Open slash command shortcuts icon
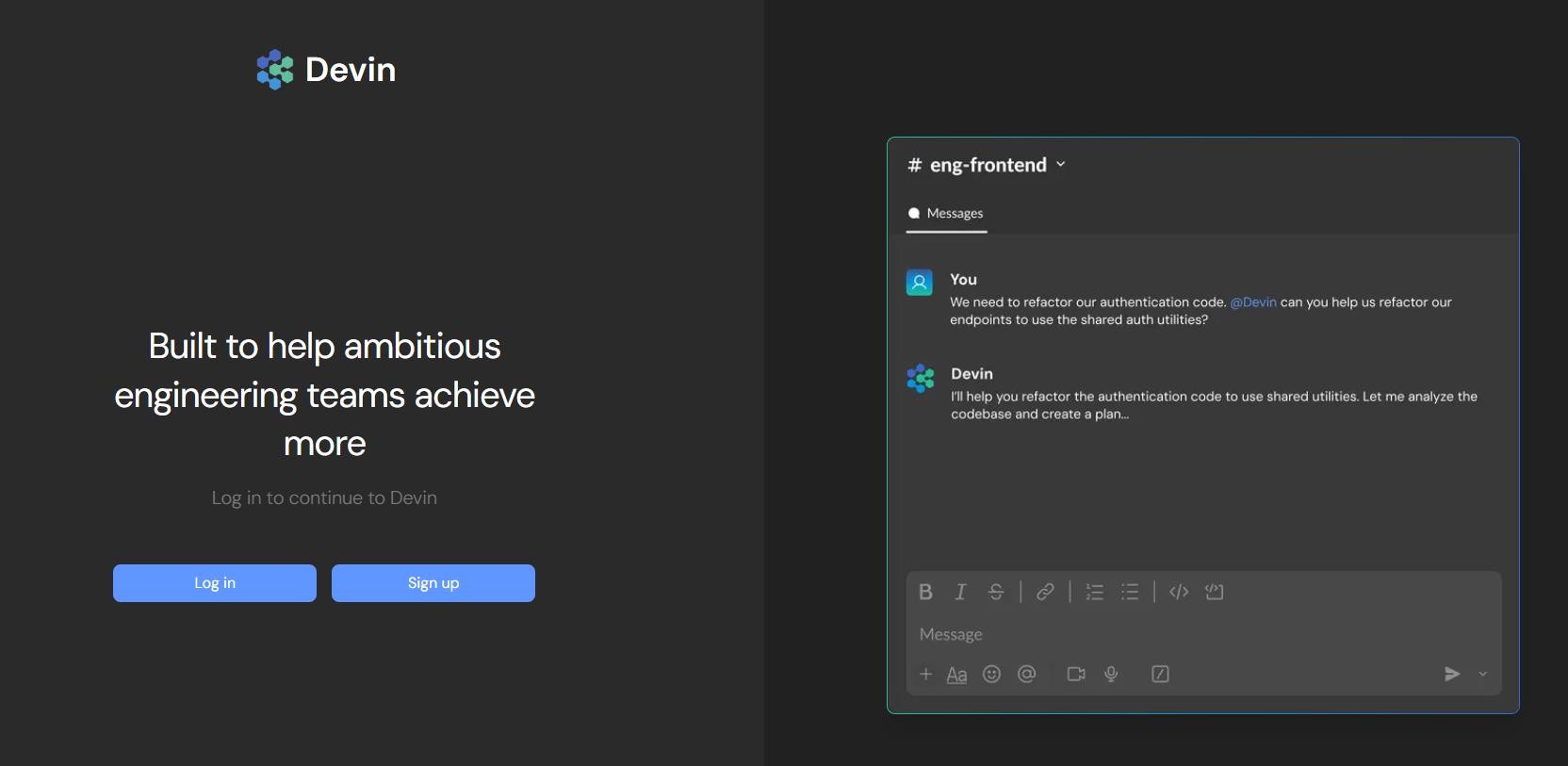The width and height of the screenshot is (1568, 766). click(x=1161, y=674)
